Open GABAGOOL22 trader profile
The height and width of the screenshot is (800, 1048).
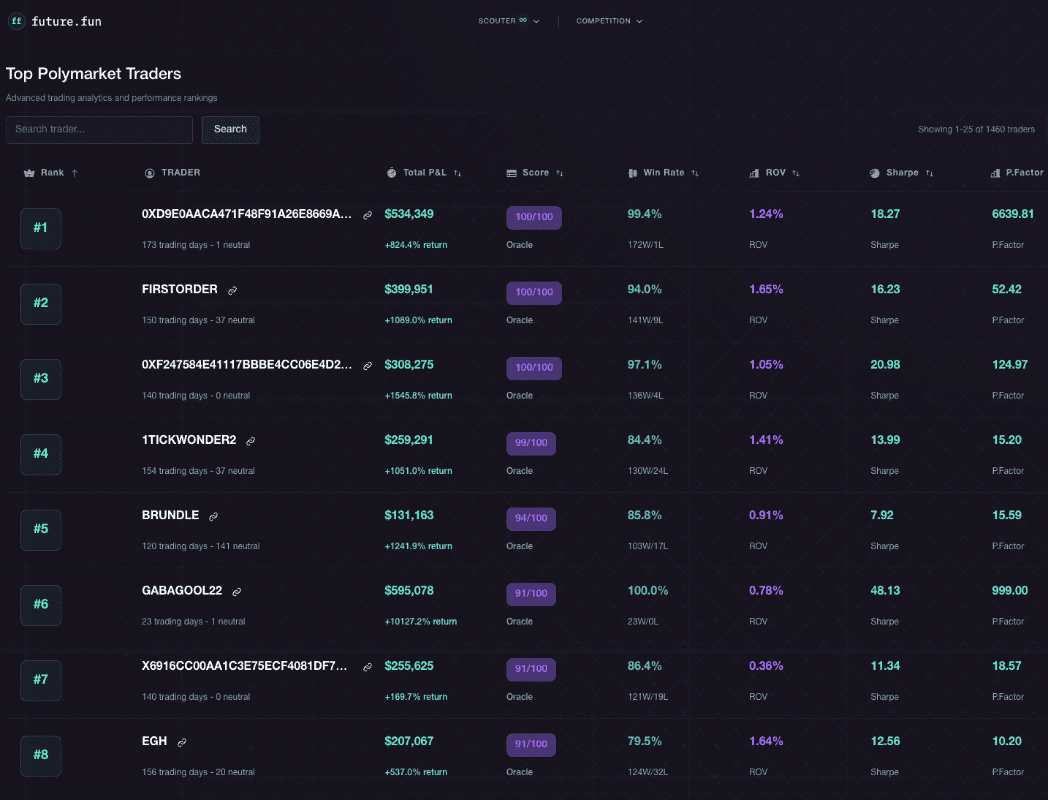tap(182, 591)
